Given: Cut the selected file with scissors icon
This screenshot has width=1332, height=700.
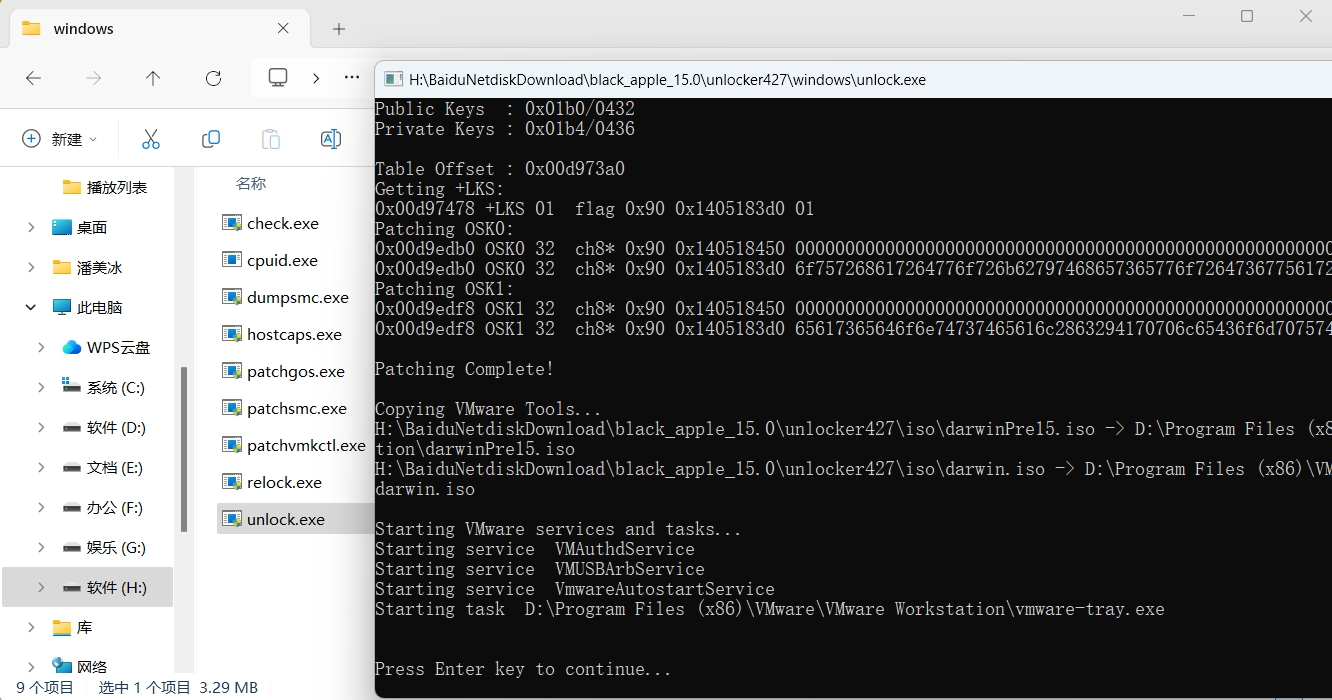Looking at the screenshot, I should 151,139.
